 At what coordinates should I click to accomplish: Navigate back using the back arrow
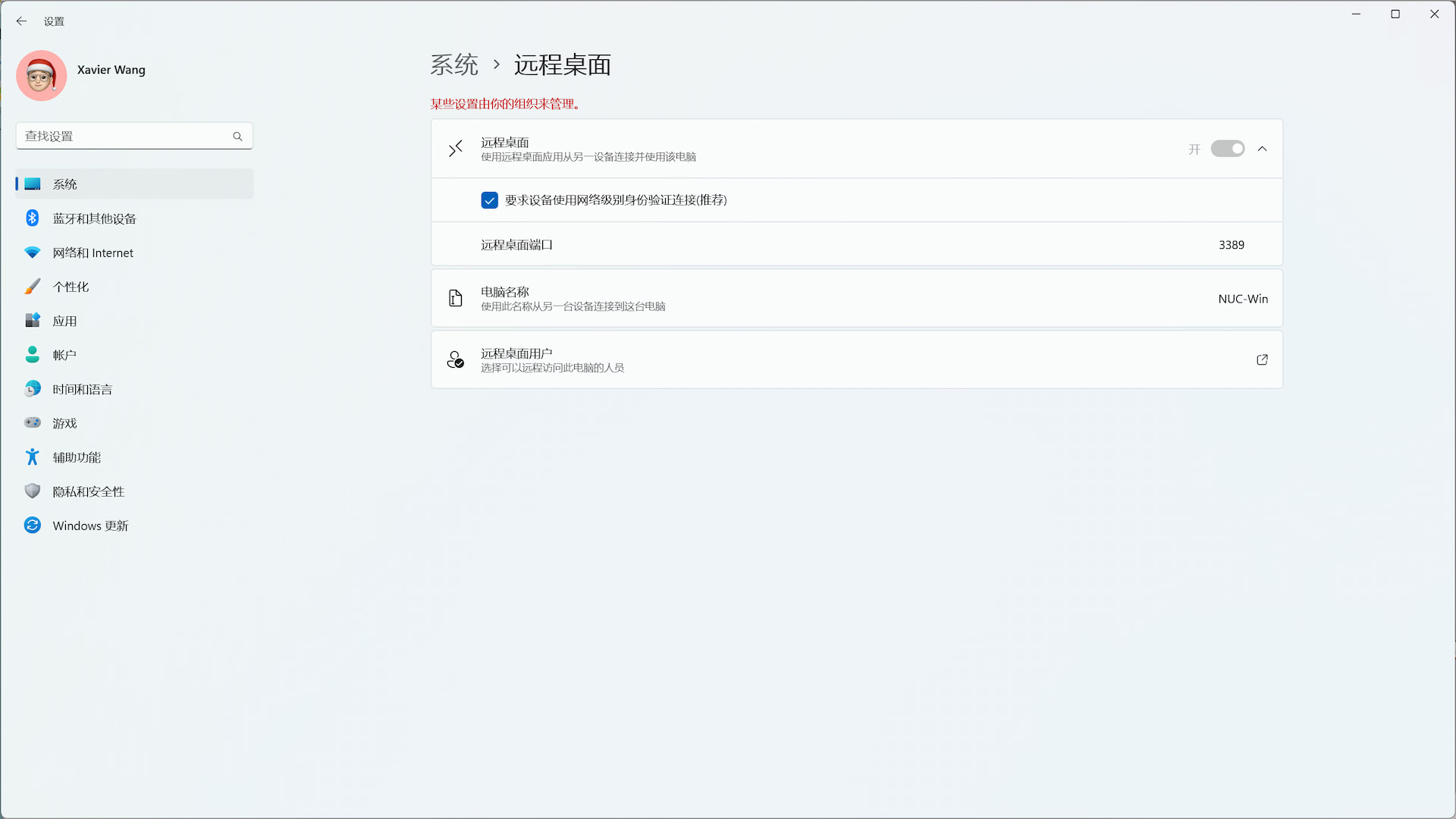[20, 21]
